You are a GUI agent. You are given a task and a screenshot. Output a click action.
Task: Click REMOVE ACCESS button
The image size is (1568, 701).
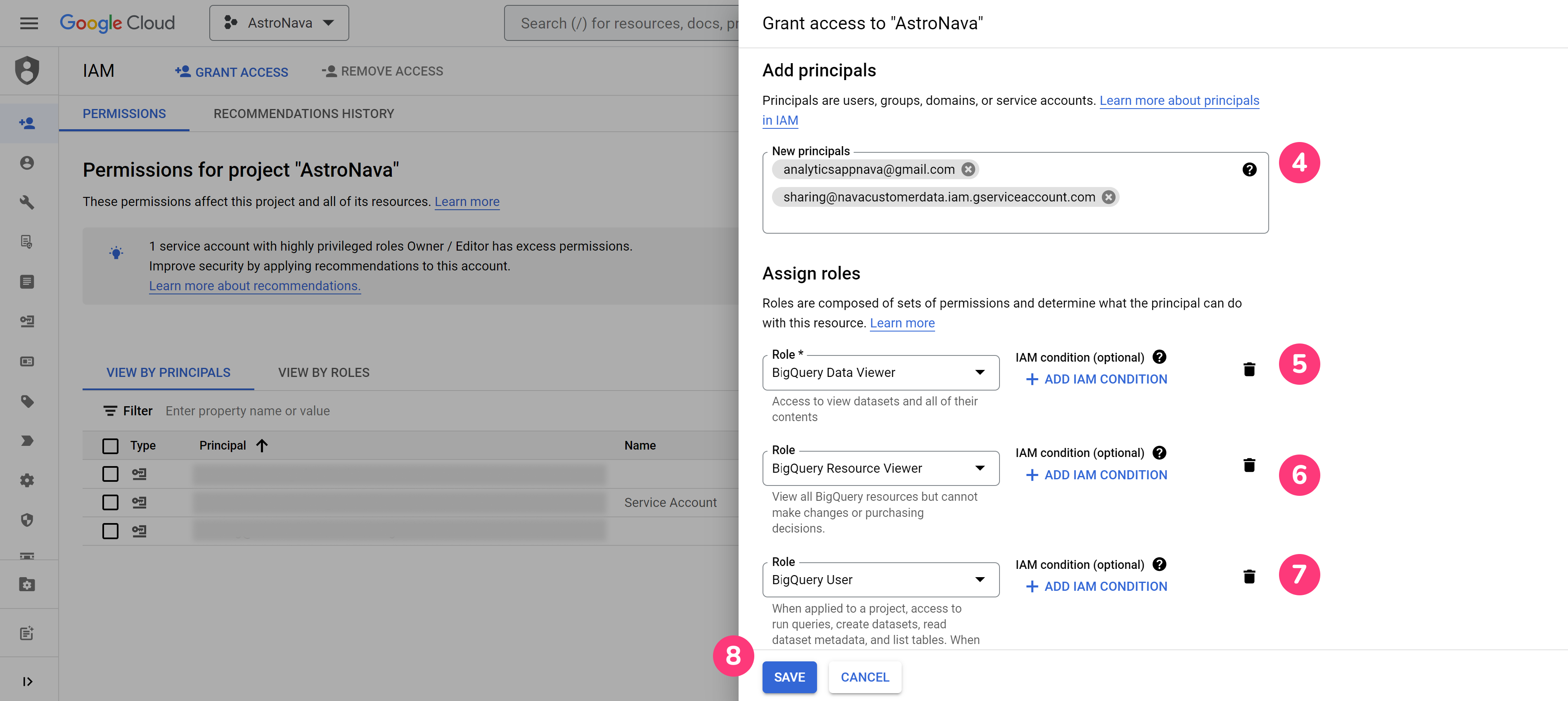(382, 71)
